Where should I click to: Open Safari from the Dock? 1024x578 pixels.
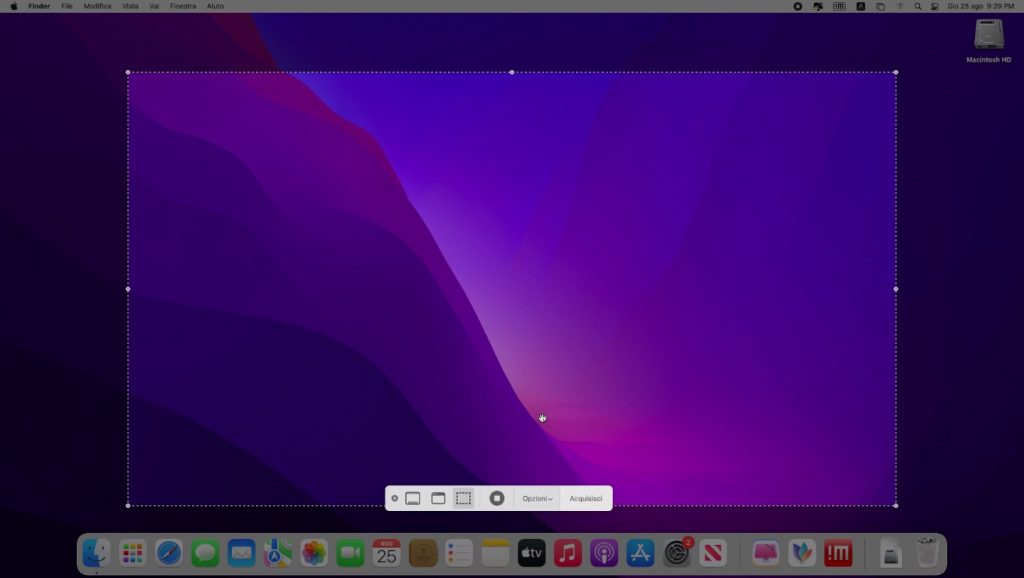coord(169,552)
